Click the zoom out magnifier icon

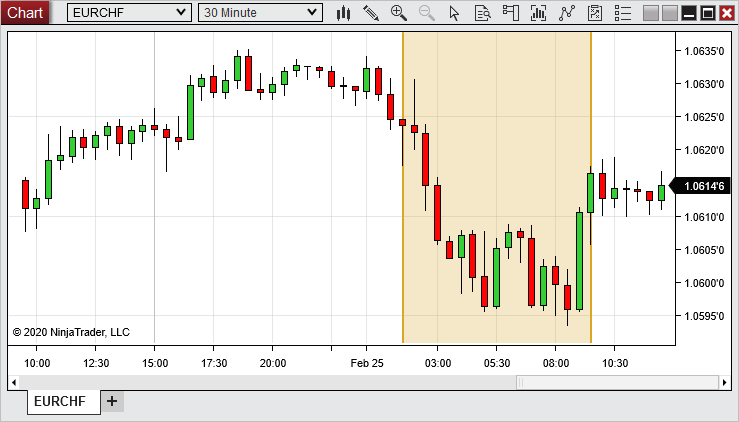point(427,13)
